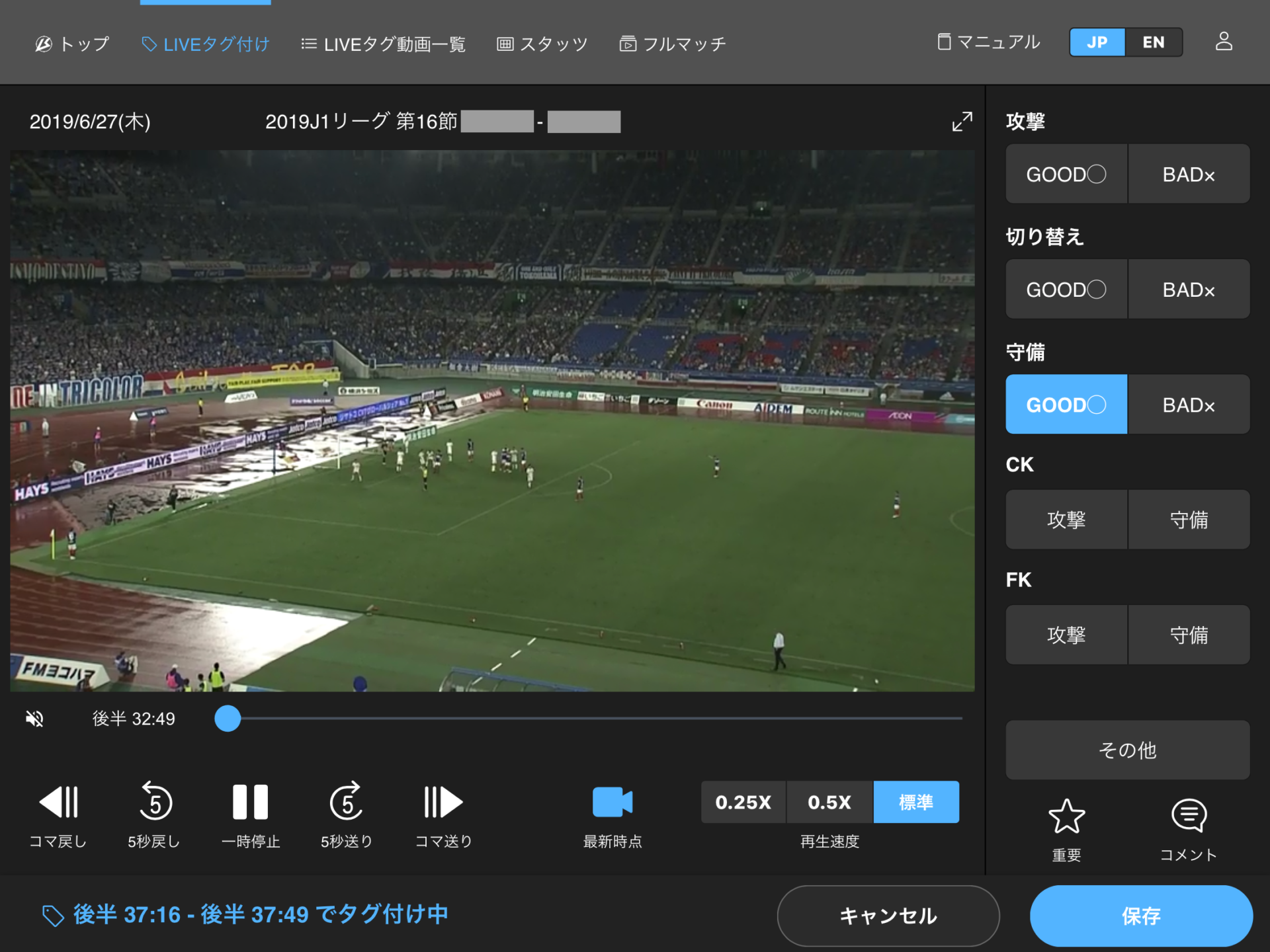Tag 攻撃 as GOOD
Screen dimensions: 1270x952
tap(1066, 174)
